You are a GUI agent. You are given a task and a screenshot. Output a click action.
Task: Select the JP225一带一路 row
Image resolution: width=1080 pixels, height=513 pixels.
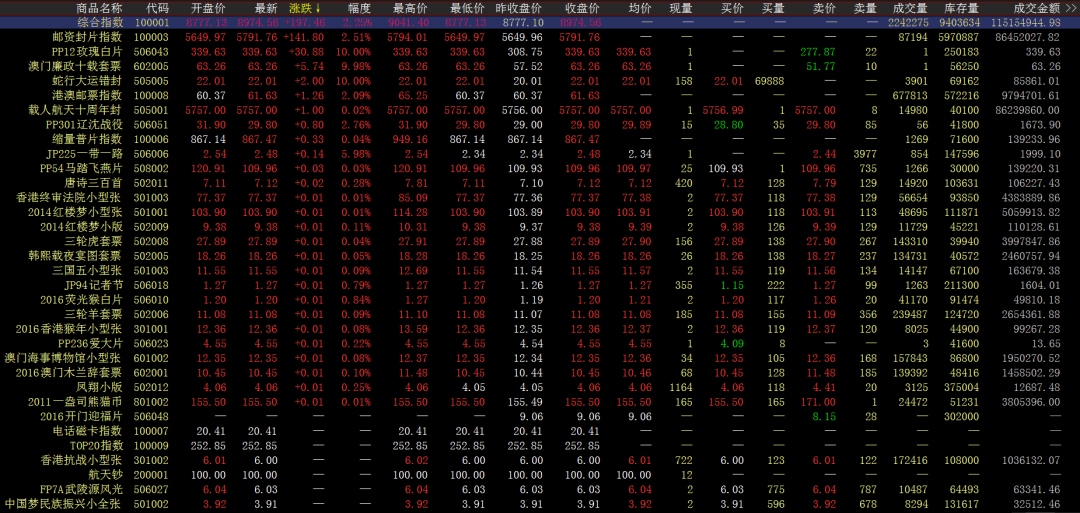point(540,154)
